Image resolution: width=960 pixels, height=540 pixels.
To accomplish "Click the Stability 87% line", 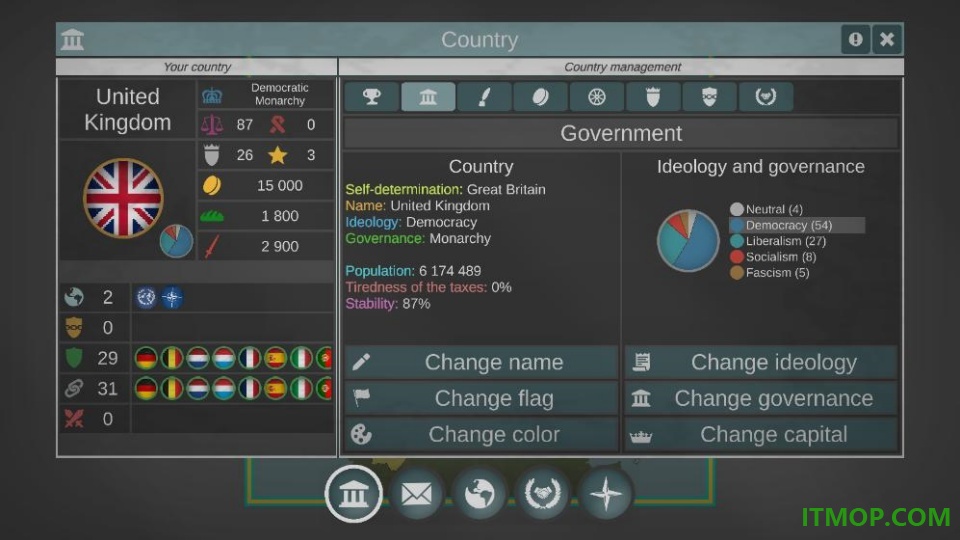I will coord(388,304).
